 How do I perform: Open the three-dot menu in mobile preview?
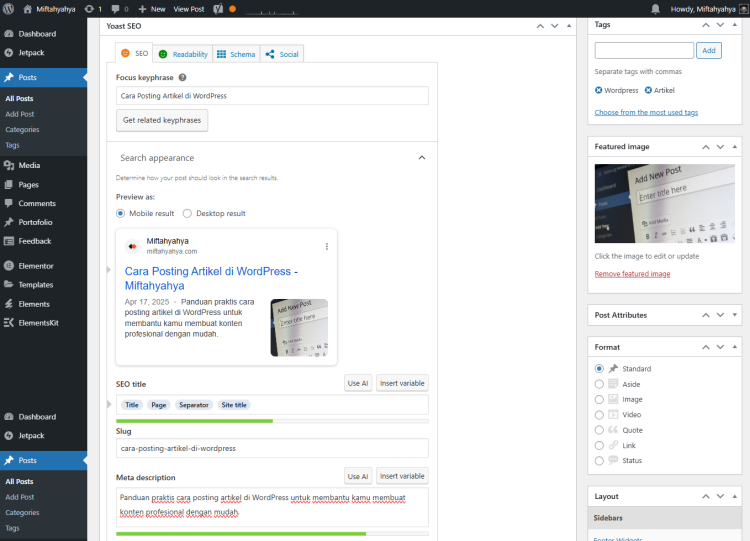click(326, 246)
